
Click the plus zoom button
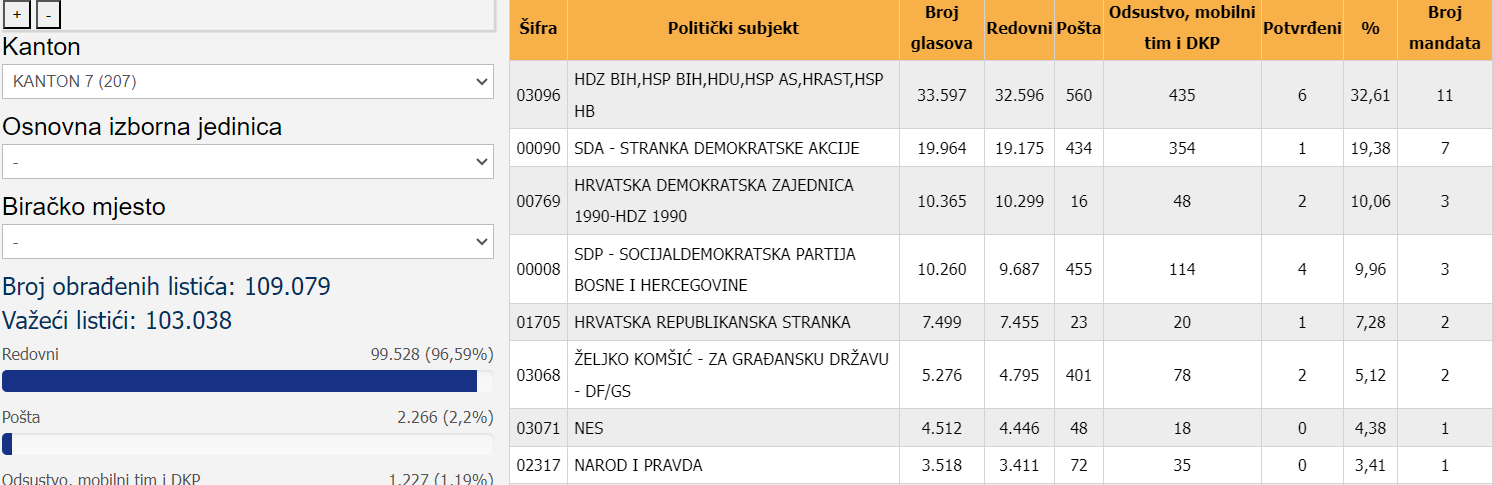(17, 15)
